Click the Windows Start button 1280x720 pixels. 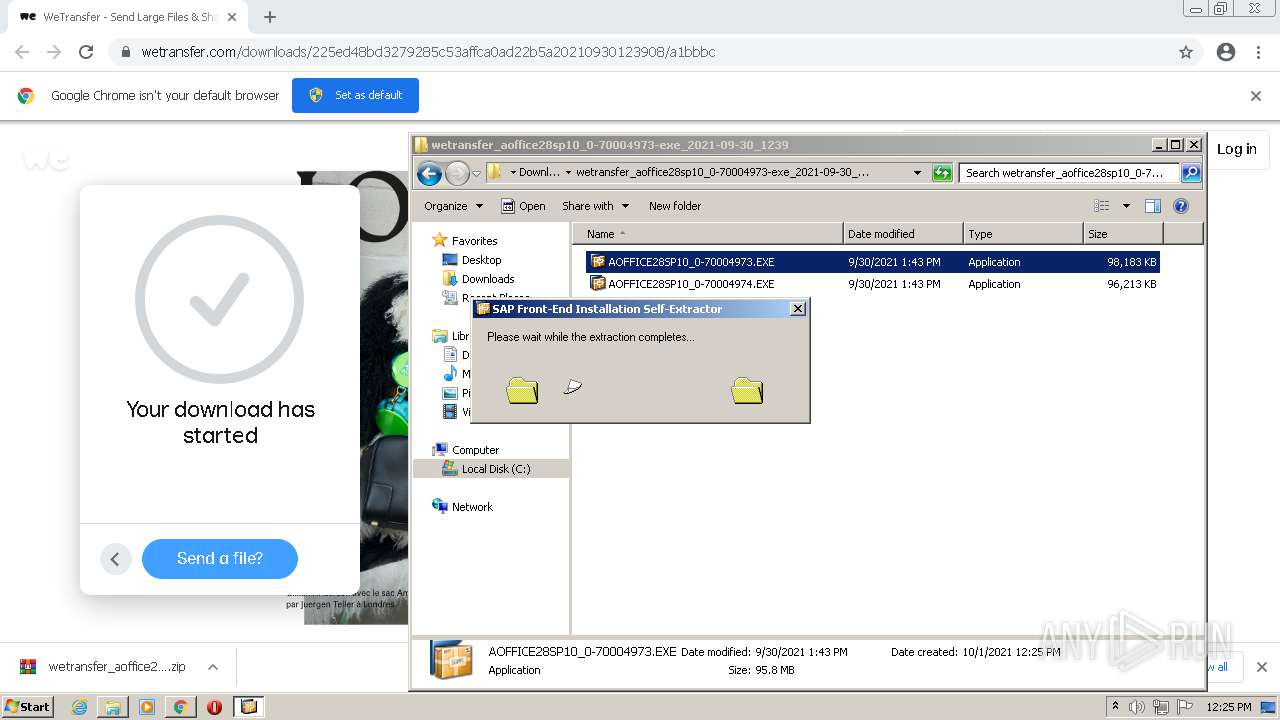(27, 706)
